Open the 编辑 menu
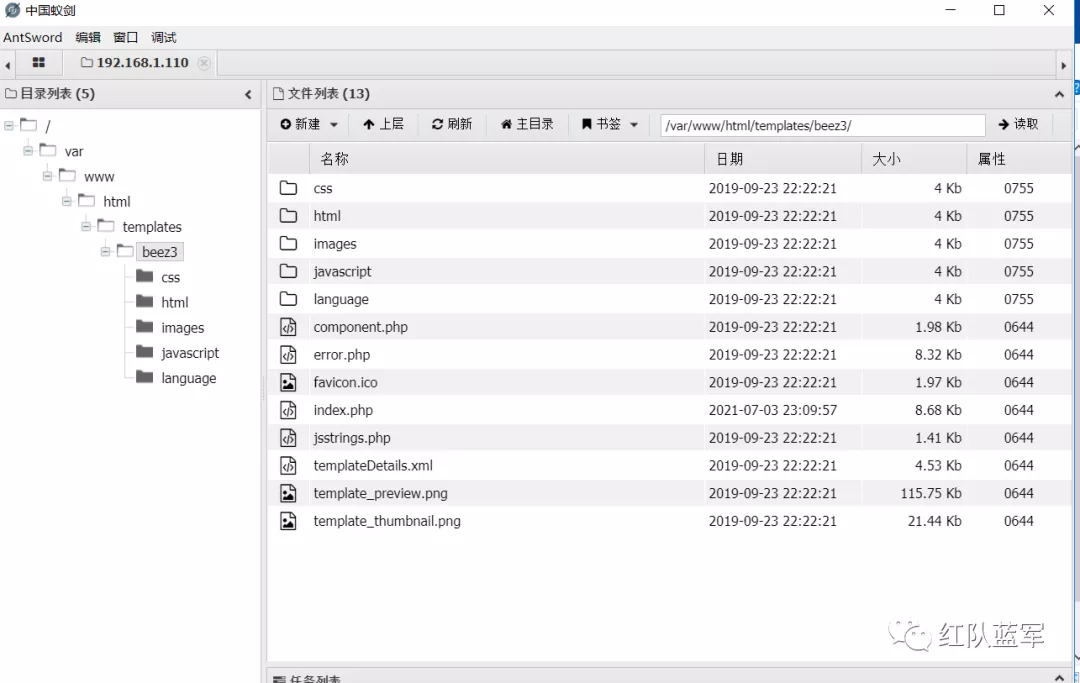Image resolution: width=1080 pixels, height=683 pixels. click(x=87, y=37)
